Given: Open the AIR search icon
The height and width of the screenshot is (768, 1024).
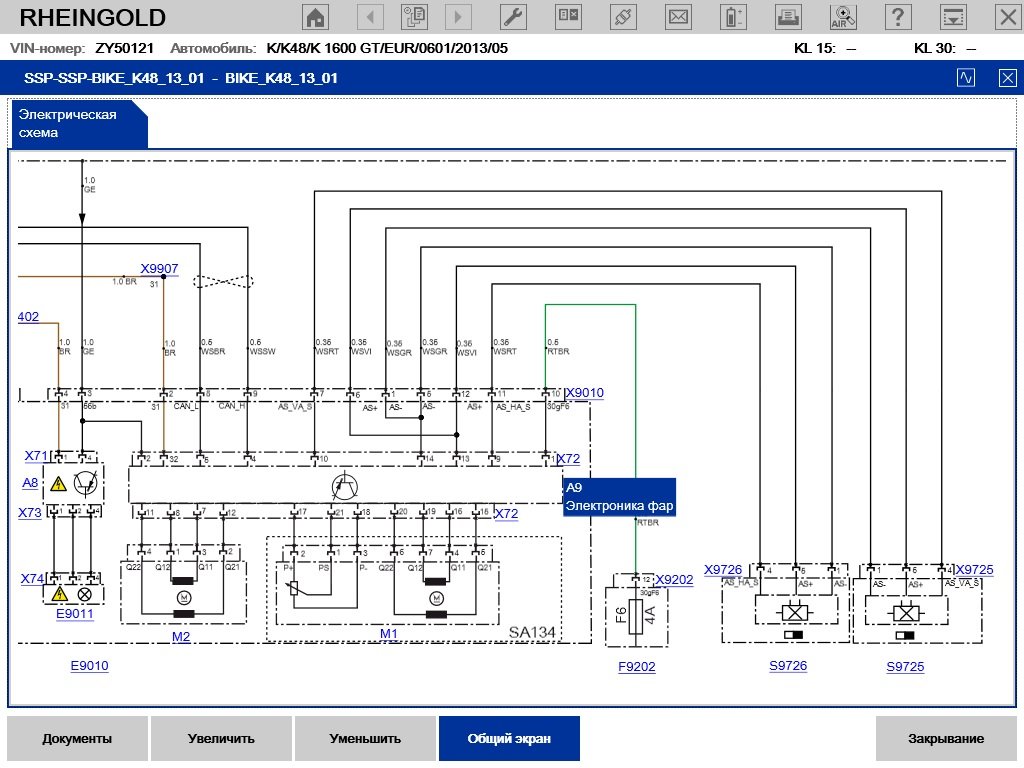Looking at the screenshot, I should [x=844, y=17].
